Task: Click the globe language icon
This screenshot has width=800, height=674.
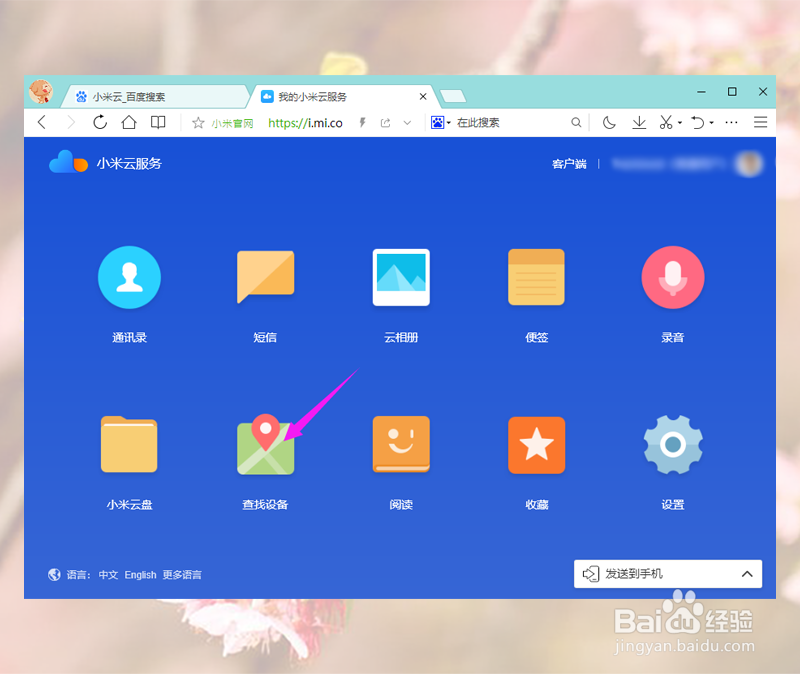Action: [x=54, y=575]
